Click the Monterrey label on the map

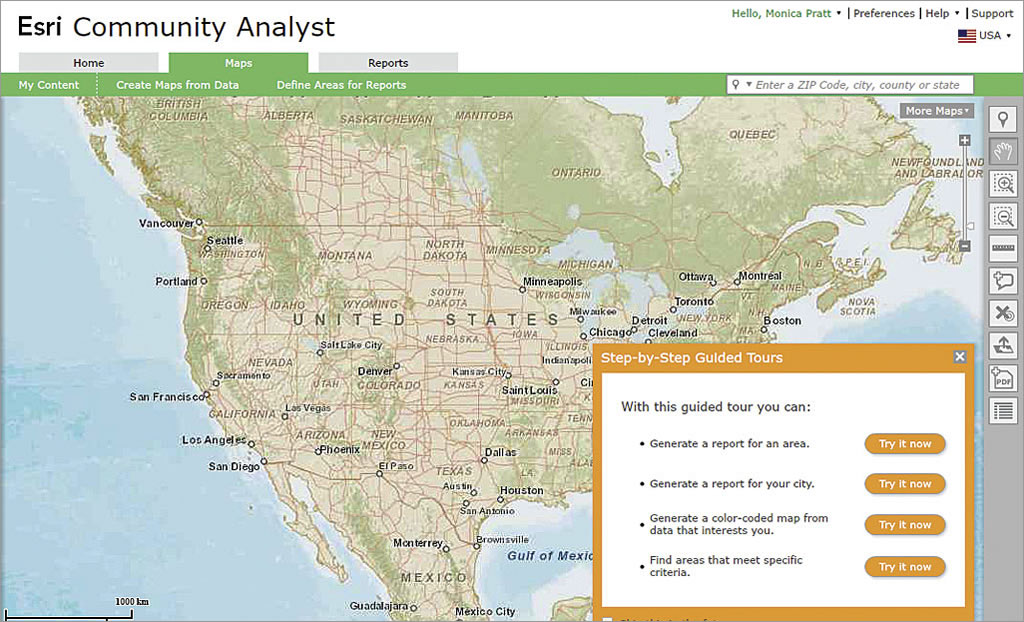pyautogui.click(x=418, y=544)
